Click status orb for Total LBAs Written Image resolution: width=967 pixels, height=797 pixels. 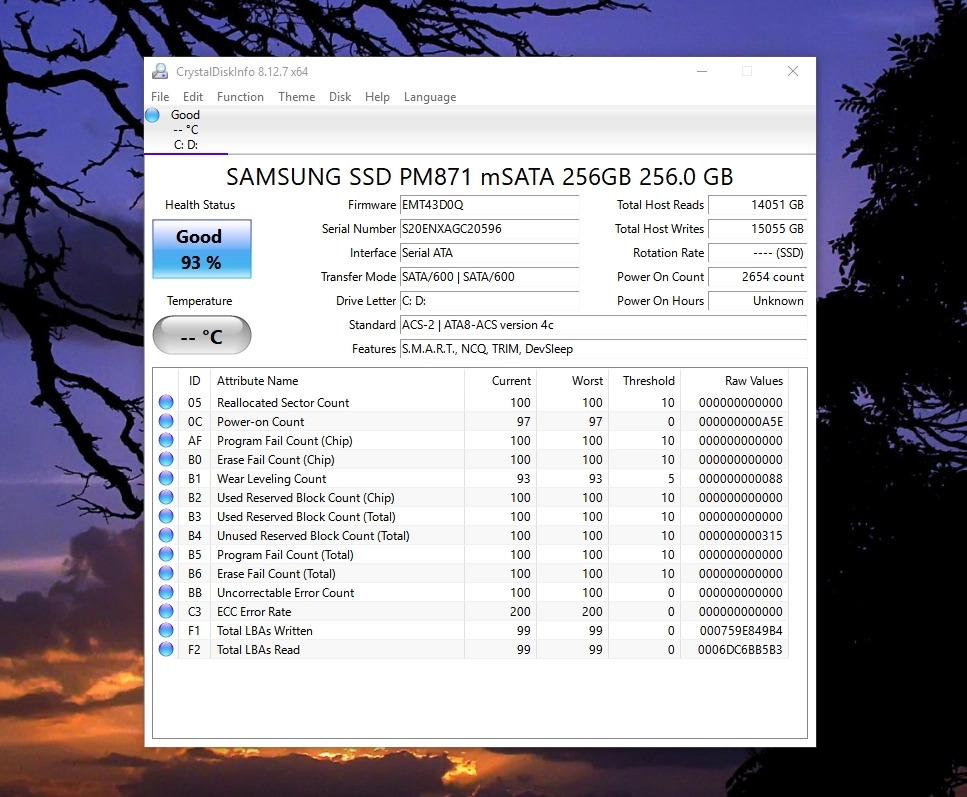pos(166,630)
